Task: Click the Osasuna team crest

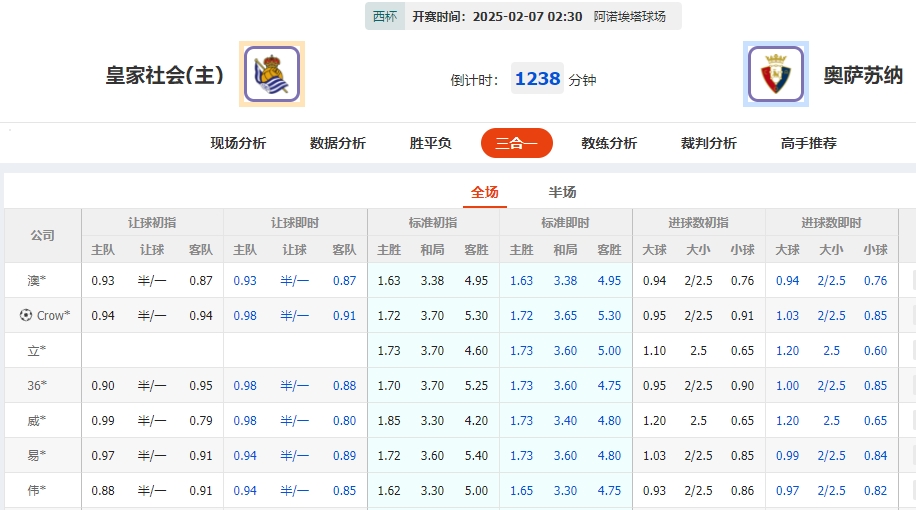Action: (x=776, y=74)
